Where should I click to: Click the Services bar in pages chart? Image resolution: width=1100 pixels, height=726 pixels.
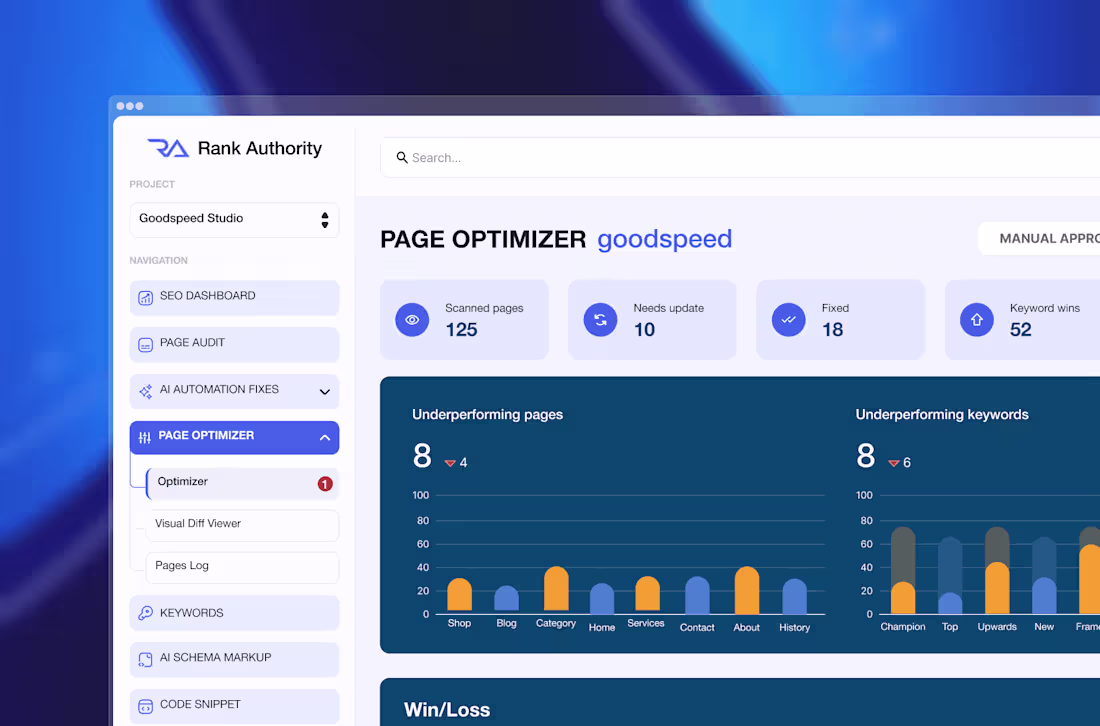648,594
